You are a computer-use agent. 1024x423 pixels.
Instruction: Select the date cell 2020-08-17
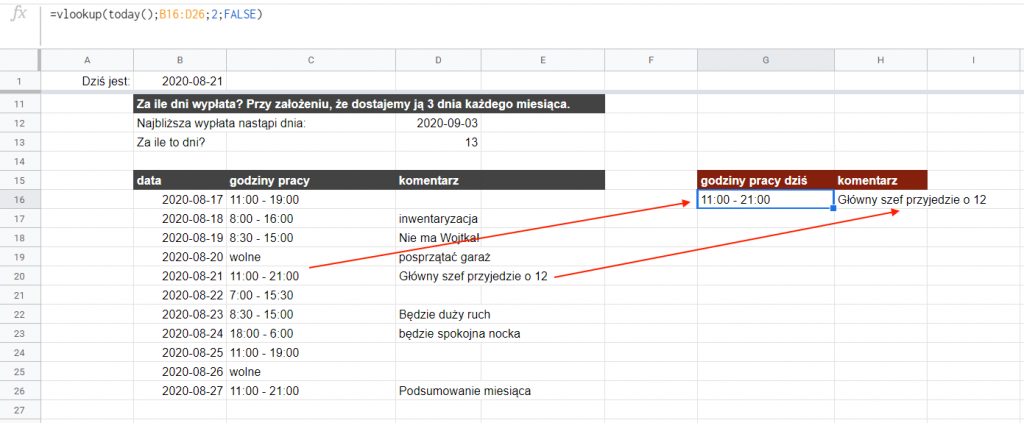click(x=180, y=199)
